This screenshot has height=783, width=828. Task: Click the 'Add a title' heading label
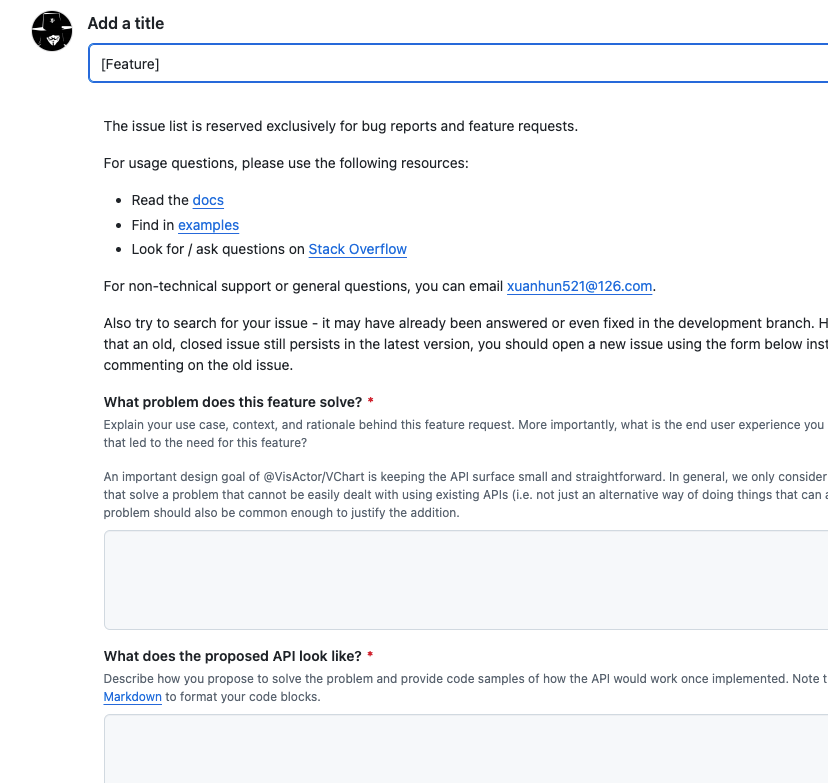point(126,23)
